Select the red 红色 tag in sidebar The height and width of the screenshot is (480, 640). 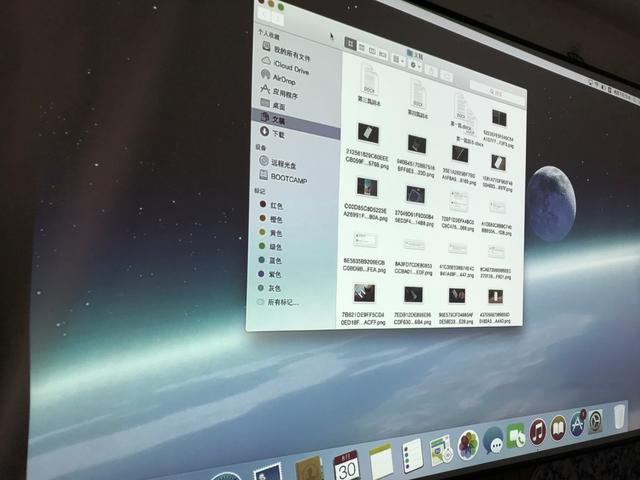click(275, 205)
